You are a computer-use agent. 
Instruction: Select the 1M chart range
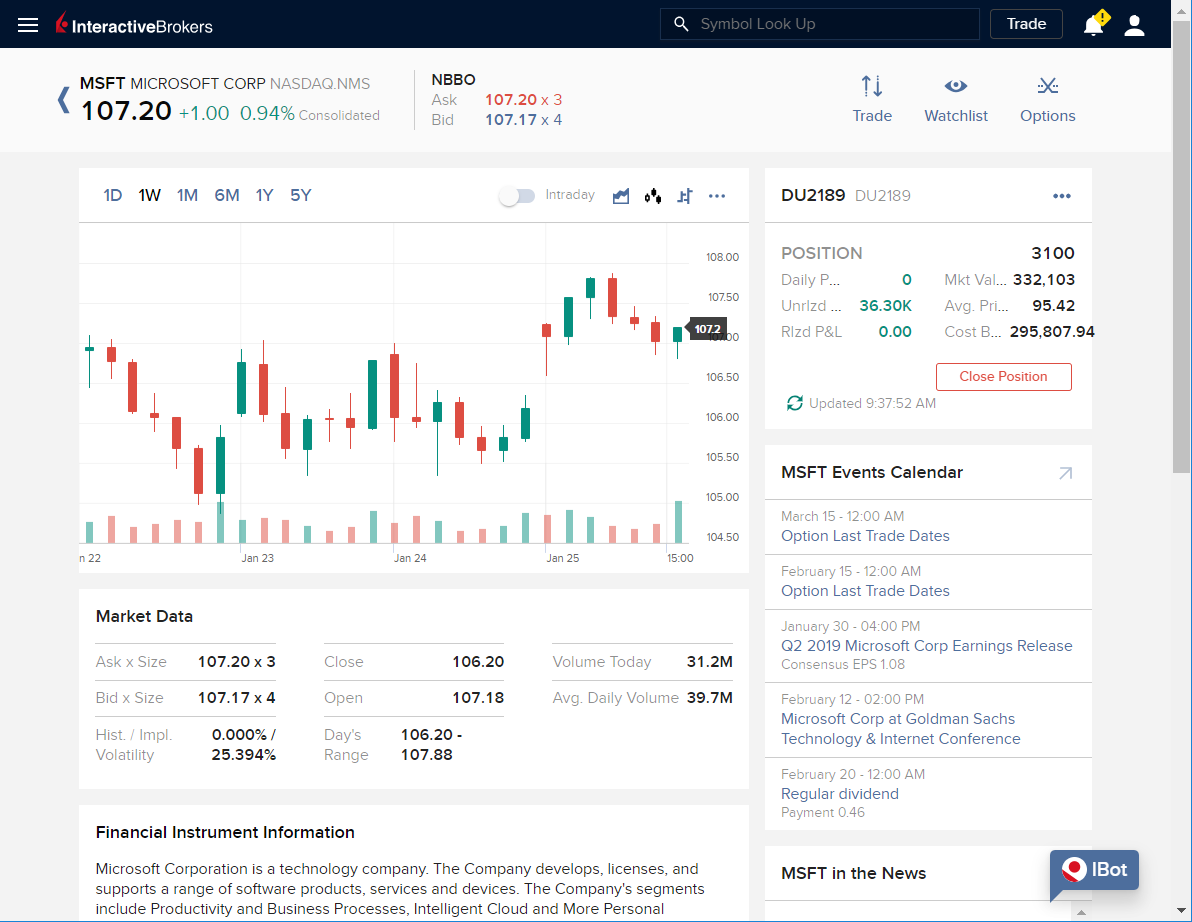187,195
